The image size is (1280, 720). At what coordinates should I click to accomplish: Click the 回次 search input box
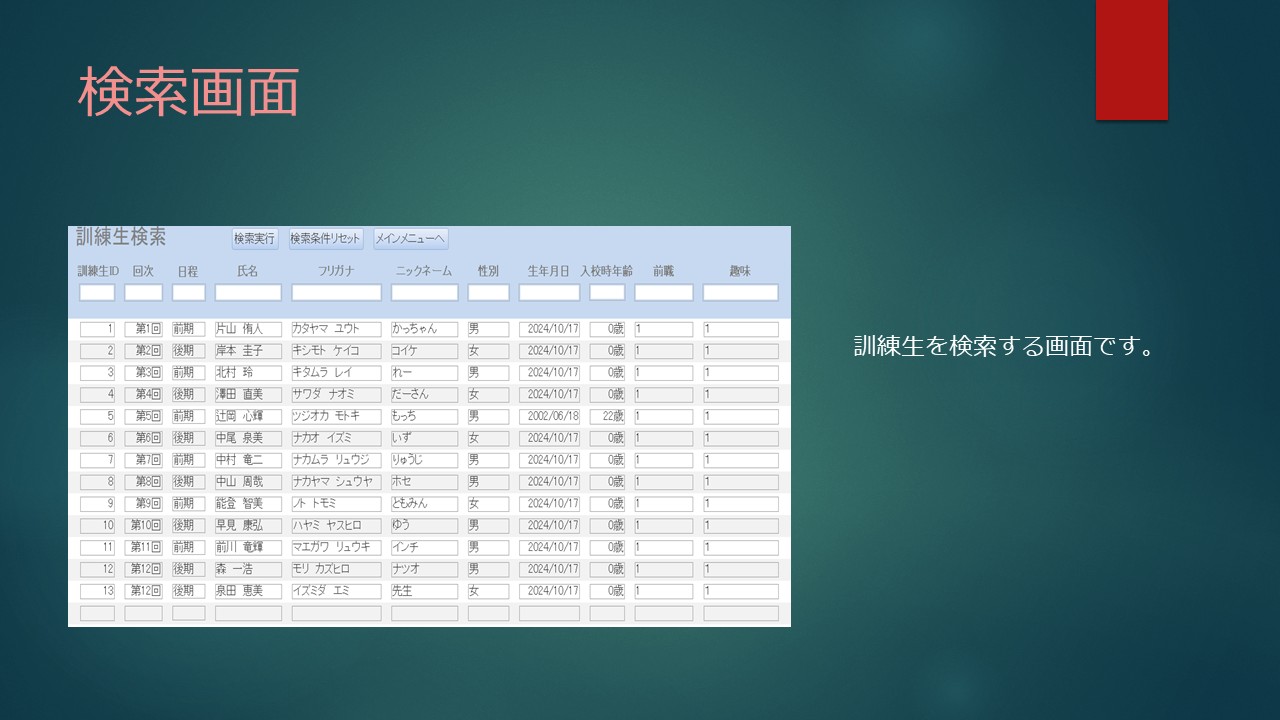click(x=143, y=293)
